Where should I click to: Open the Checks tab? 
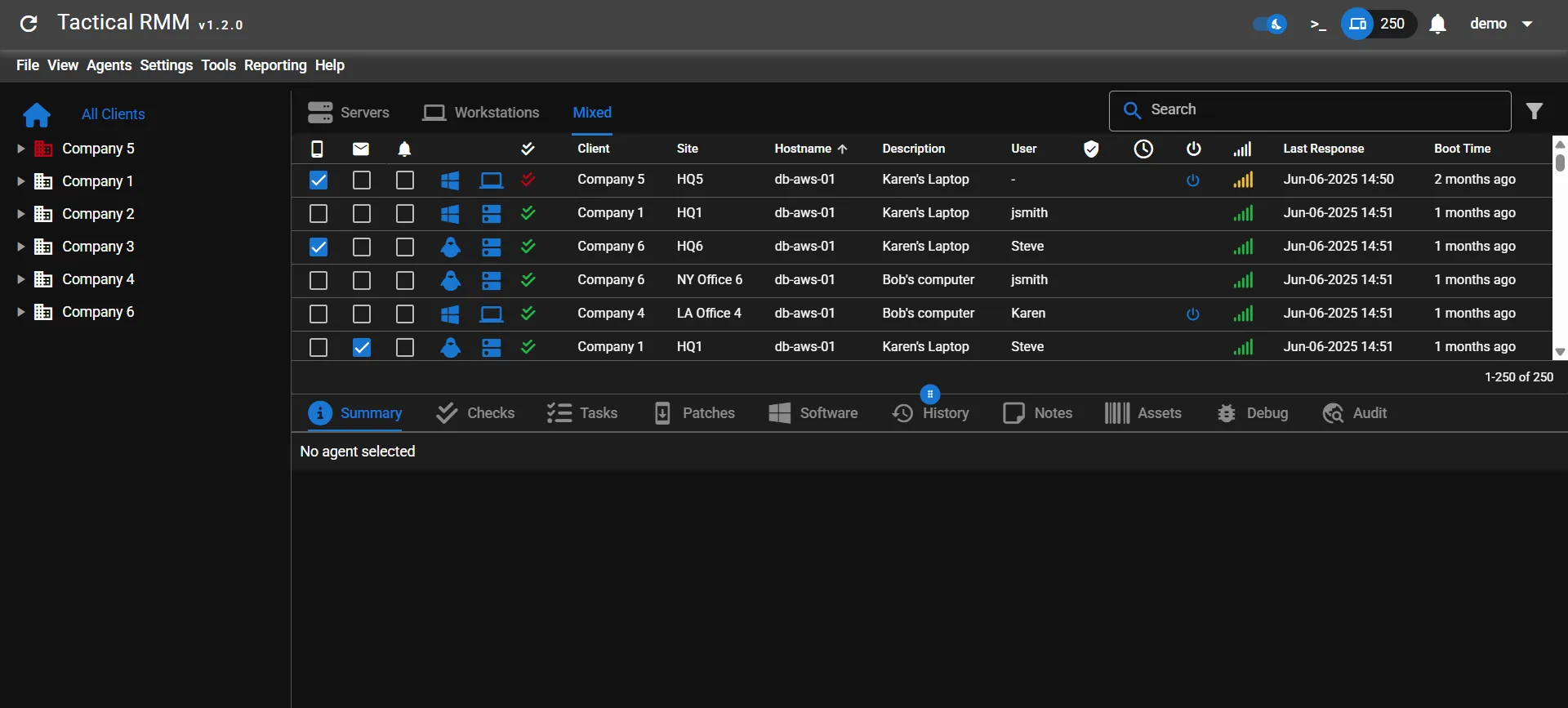pyautogui.click(x=474, y=413)
